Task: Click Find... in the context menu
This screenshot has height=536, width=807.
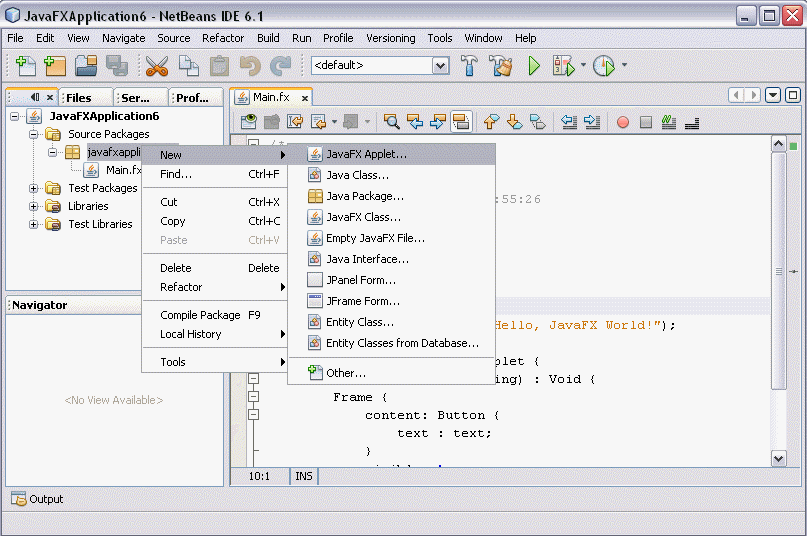Action: point(215,175)
